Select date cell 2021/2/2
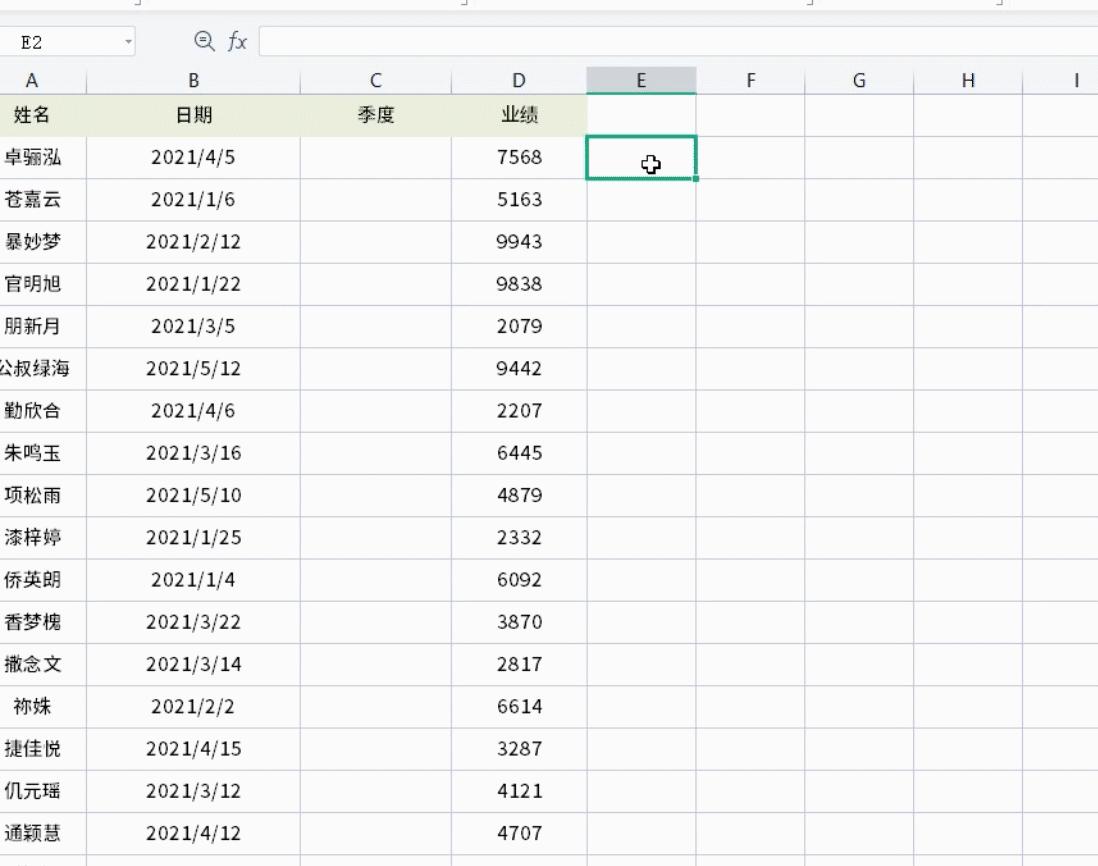Screen dimensions: 1098x866 coord(193,707)
